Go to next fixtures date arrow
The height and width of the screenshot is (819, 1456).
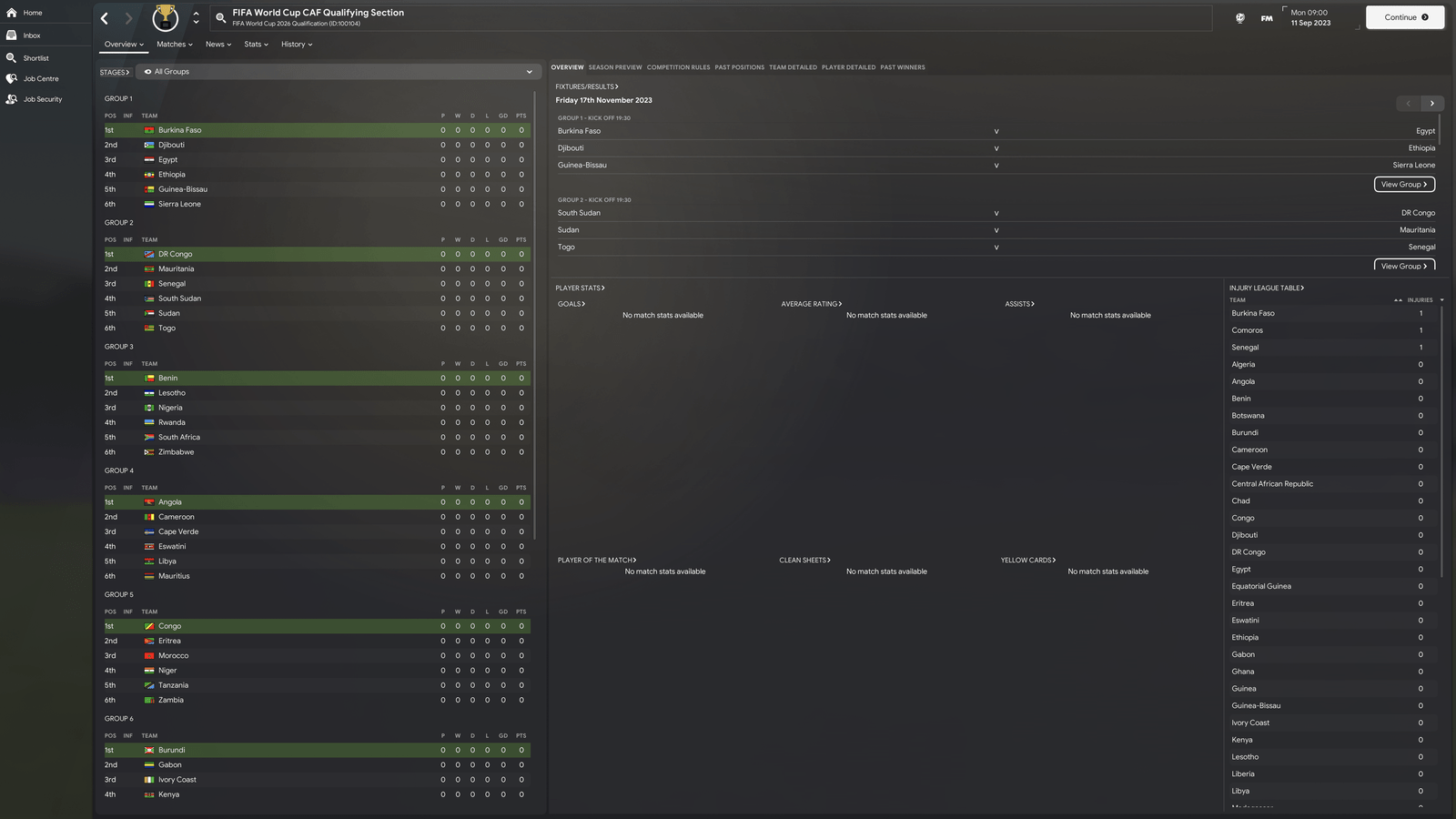click(x=1431, y=104)
